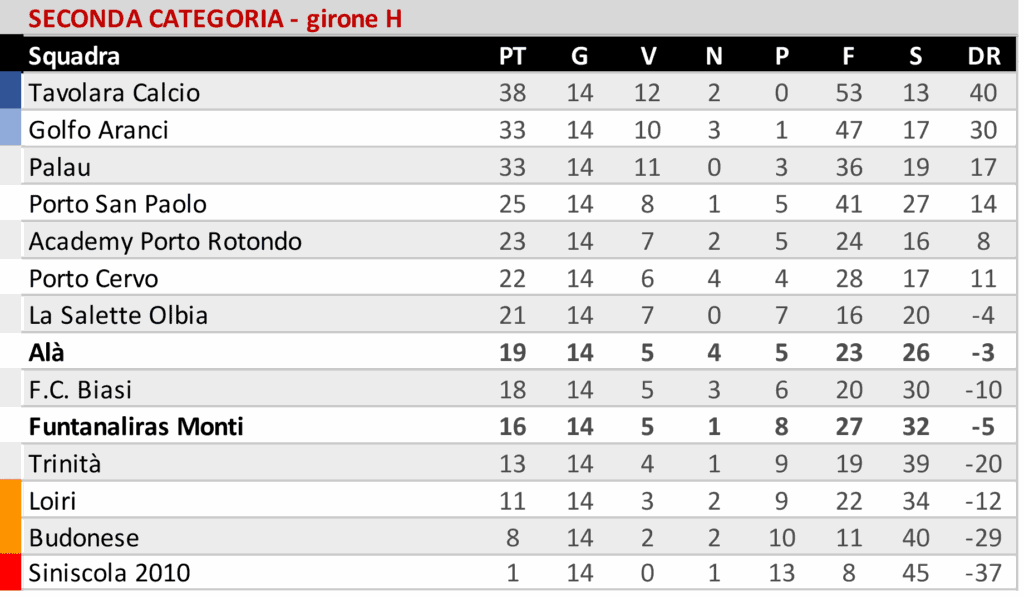The width and height of the screenshot is (1024, 597).
Task: Click the red marker beside Siniscola 2010
Action: [x=11, y=573]
